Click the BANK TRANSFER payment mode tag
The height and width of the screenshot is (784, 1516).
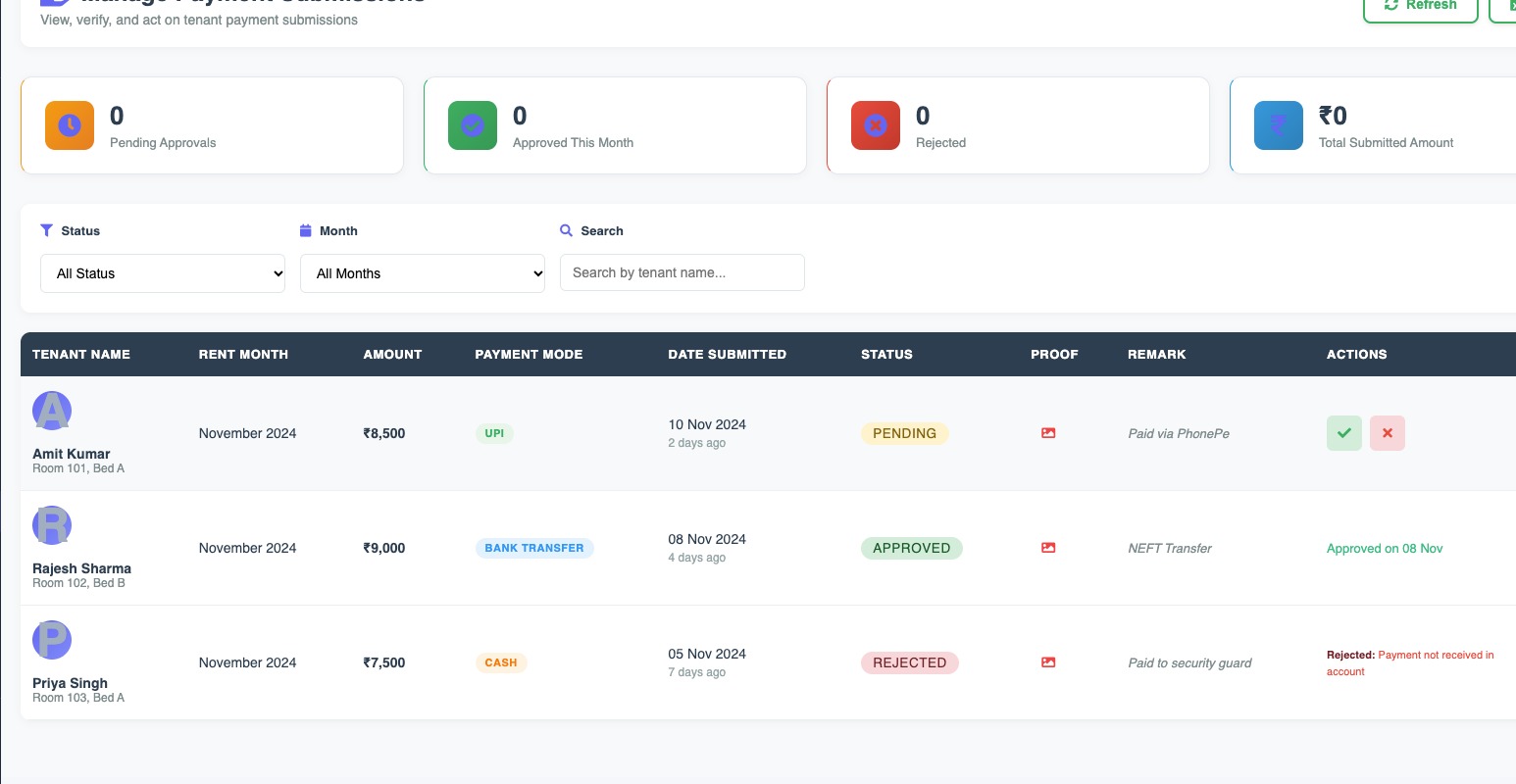tap(534, 548)
